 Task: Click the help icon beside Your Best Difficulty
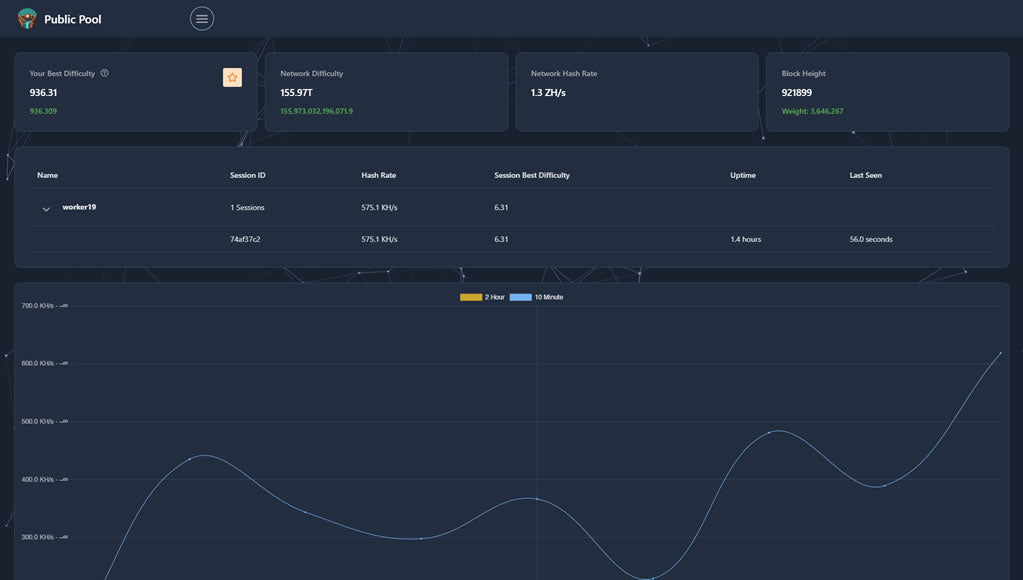click(x=104, y=73)
